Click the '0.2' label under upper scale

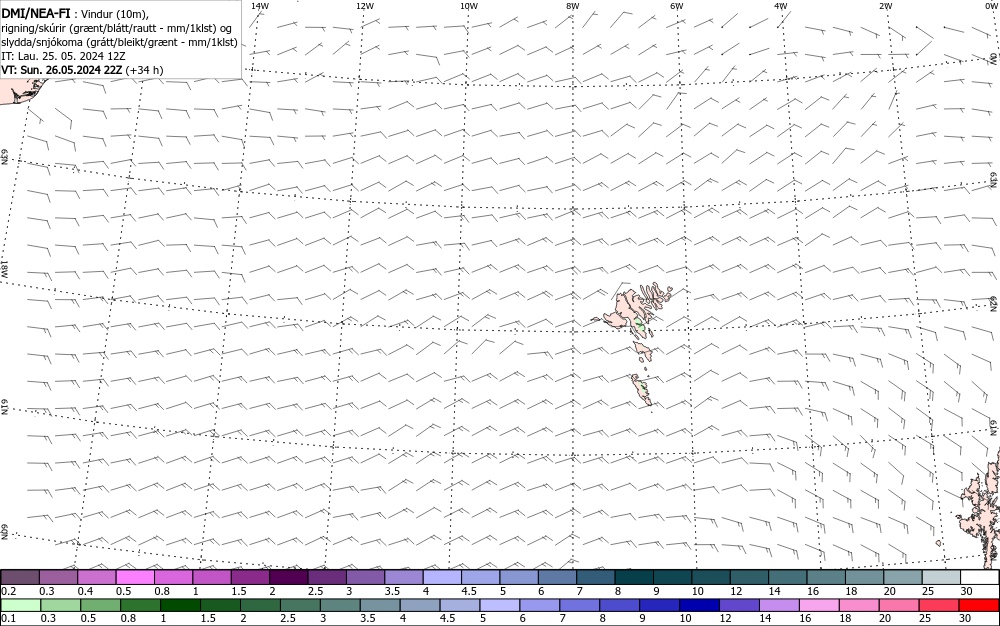tap(9, 591)
